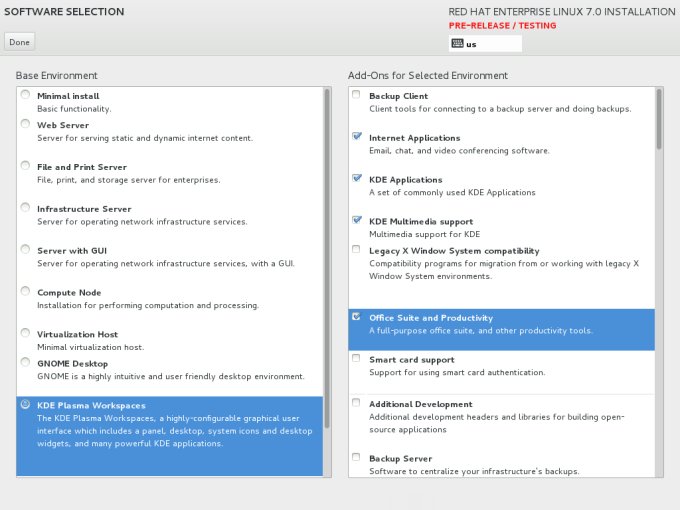Click the 'KDE Applications' label text

(x=406, y=180)
